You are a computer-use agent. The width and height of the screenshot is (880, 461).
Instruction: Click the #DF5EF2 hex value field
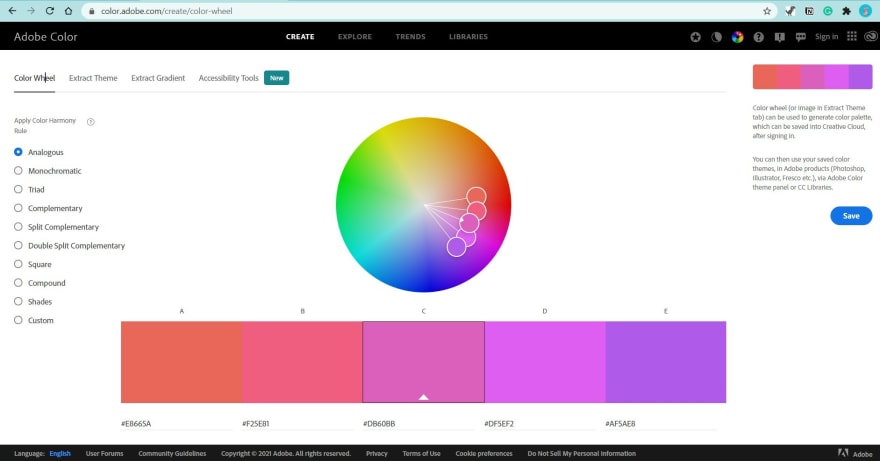539,423
